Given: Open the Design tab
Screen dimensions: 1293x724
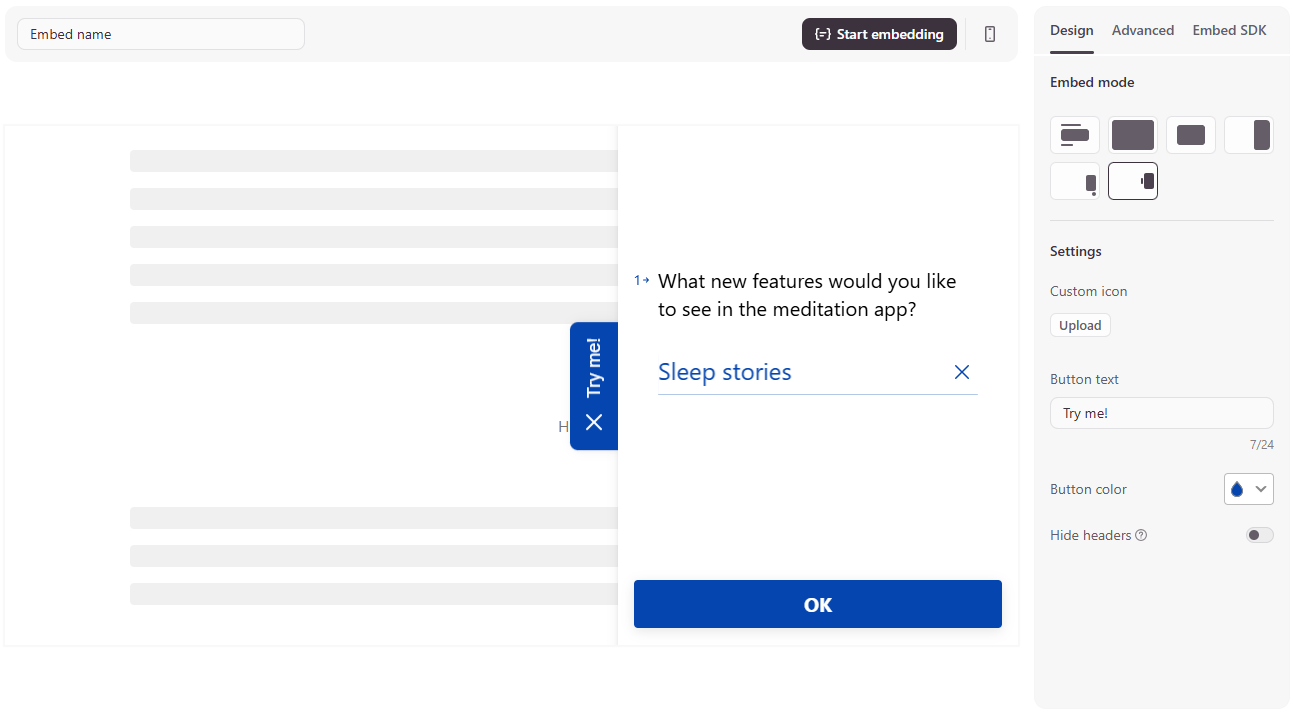Looking at the screenshot, I should [1072, 30].
